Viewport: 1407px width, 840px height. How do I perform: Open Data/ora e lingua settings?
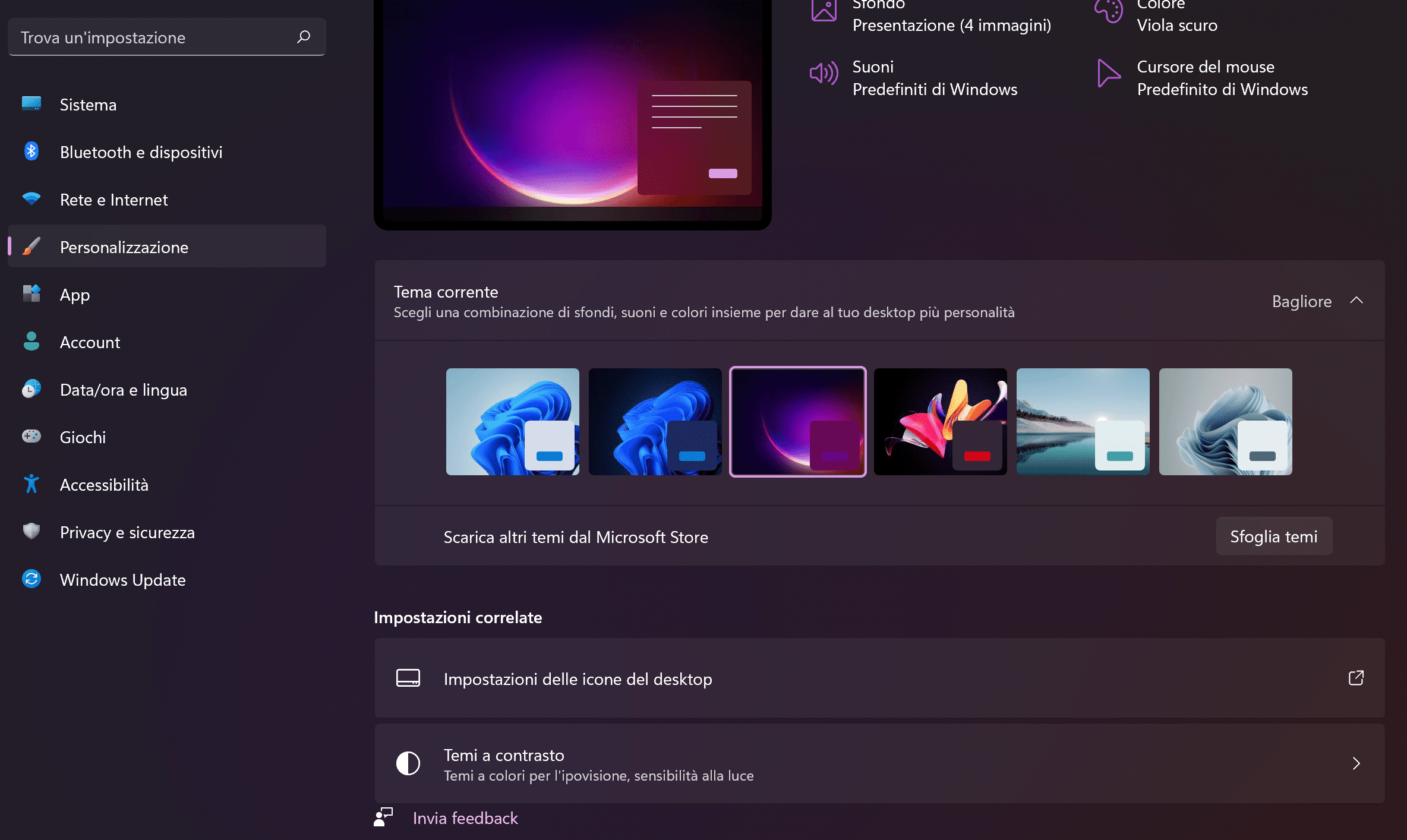[x=167, y=389]
